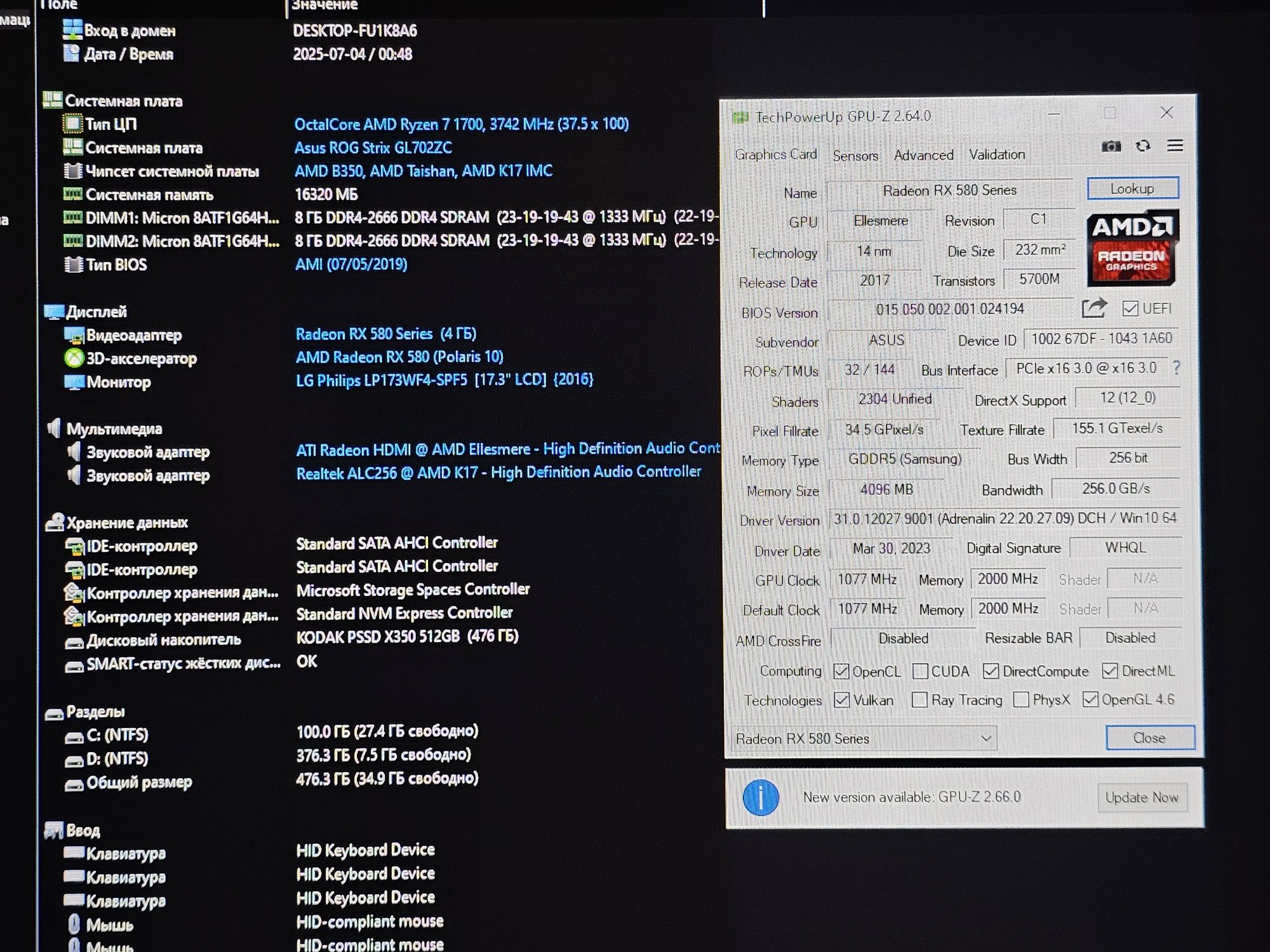The height and width of the screenshot is (952, 1270).
Task: Select the KODAK PSSD X350 512GB row
Action: (x=407, y=636)
